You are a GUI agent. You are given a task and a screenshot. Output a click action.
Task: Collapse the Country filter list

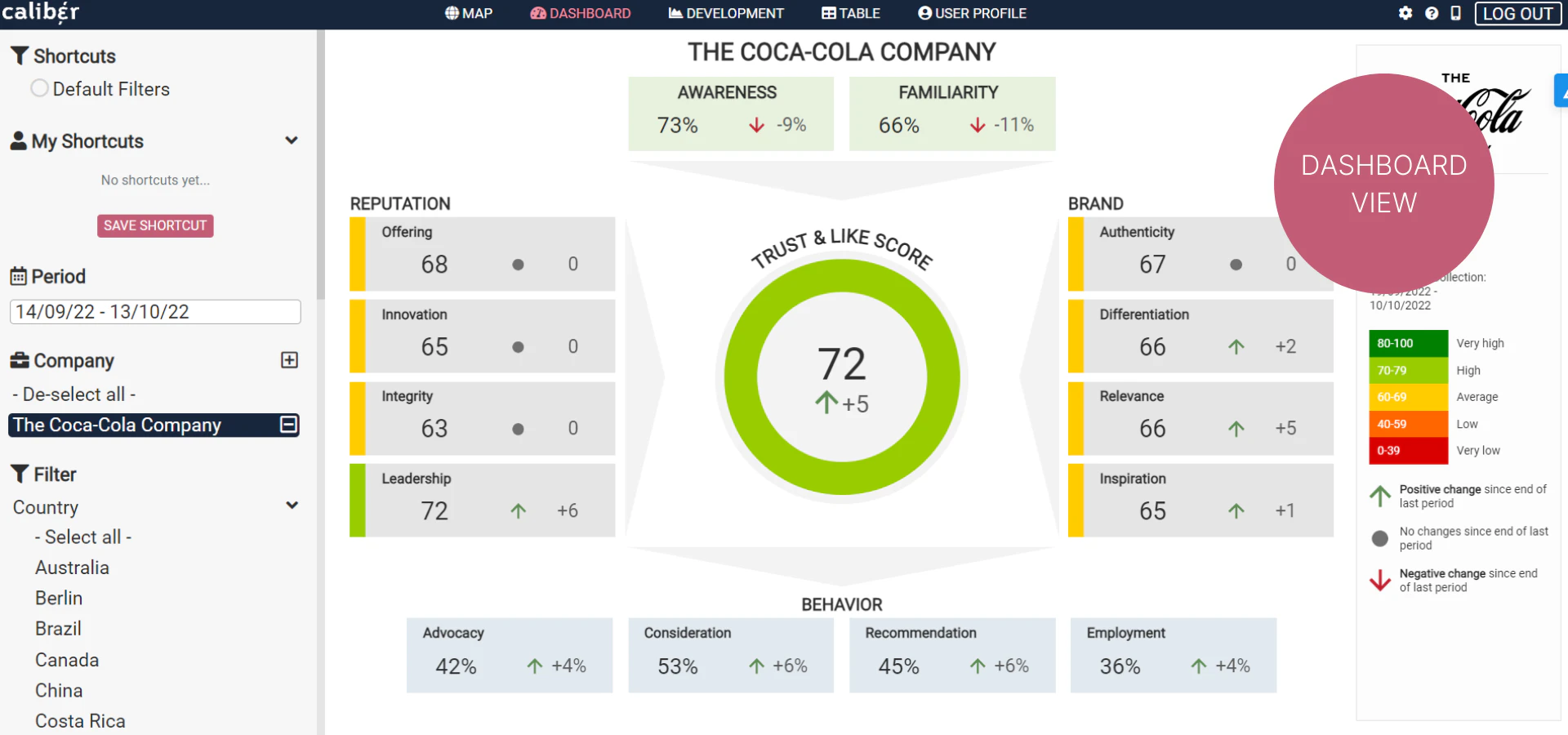pyautogui.click(x=292, y=506)
